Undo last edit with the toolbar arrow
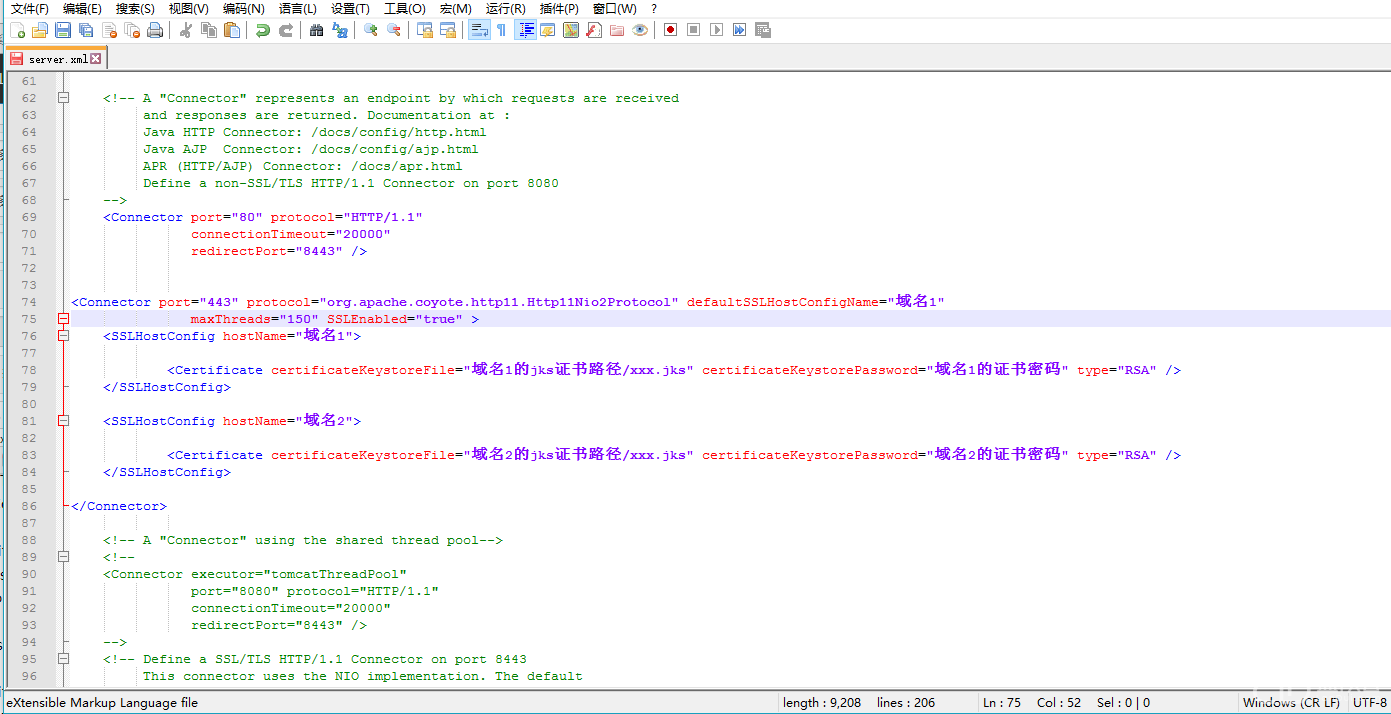 pyautogui.click(x=261, y=30)
